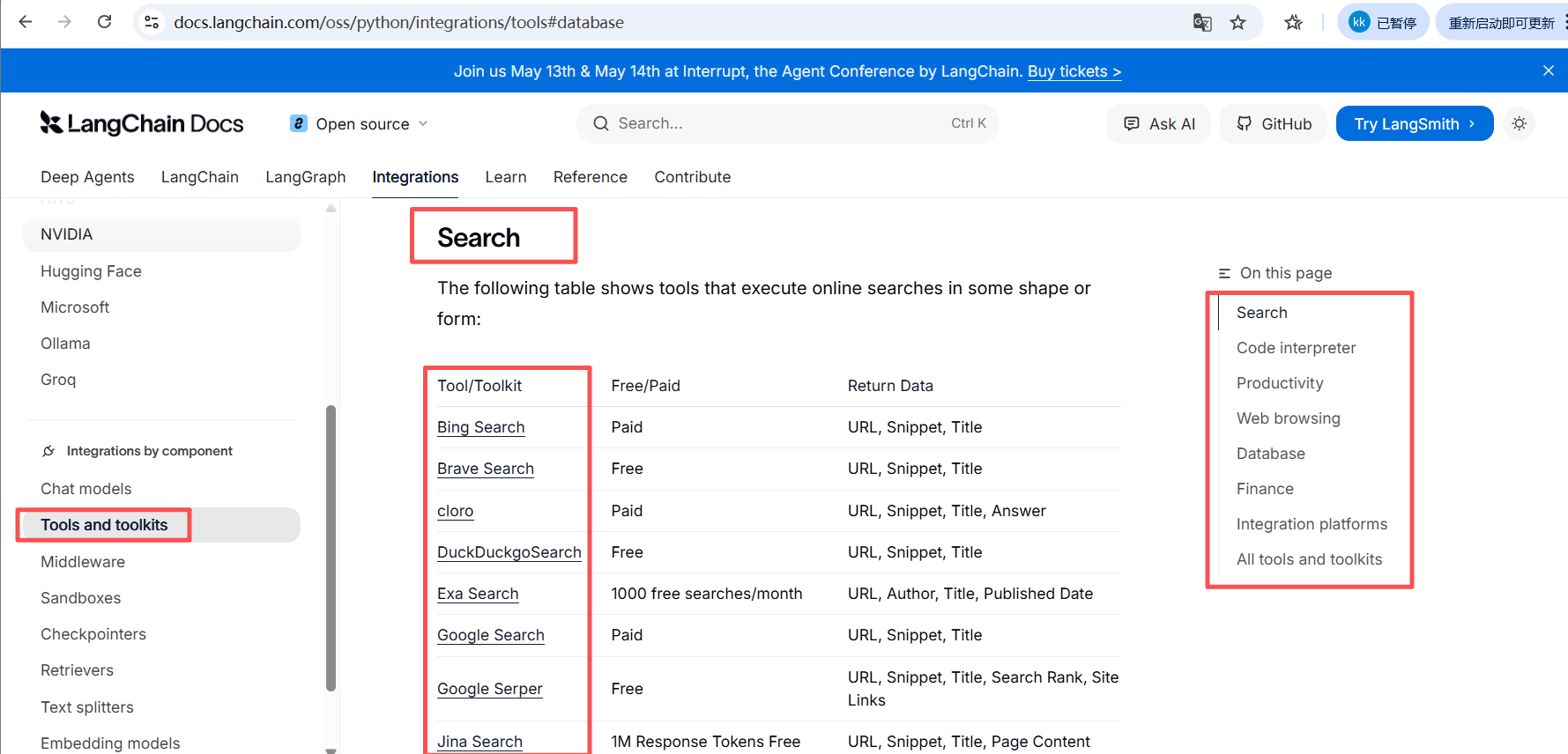The width and height of the screenshot is (1568, 754).
Task: Open the DuckDuckgoSearch tool link
Action: coord(509,552)
